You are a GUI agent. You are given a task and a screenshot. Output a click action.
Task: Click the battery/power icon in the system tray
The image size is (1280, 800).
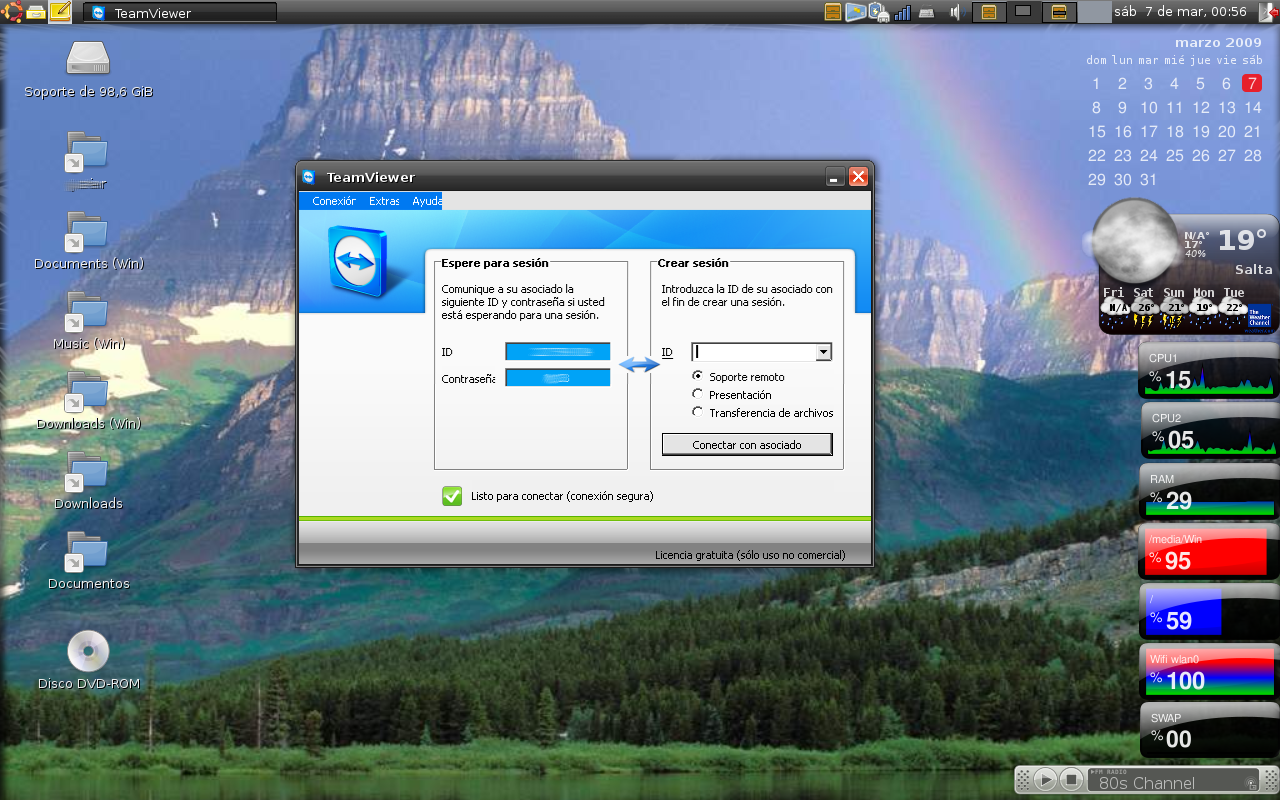tap(876, 12)
